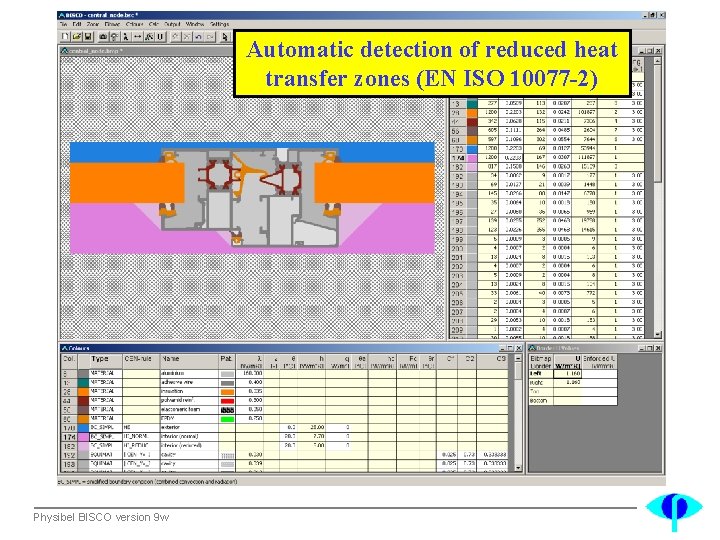Click the greyed-out toolbar icon after the U icon
This screenshot has width=720, height=540.
coord(175,36)
